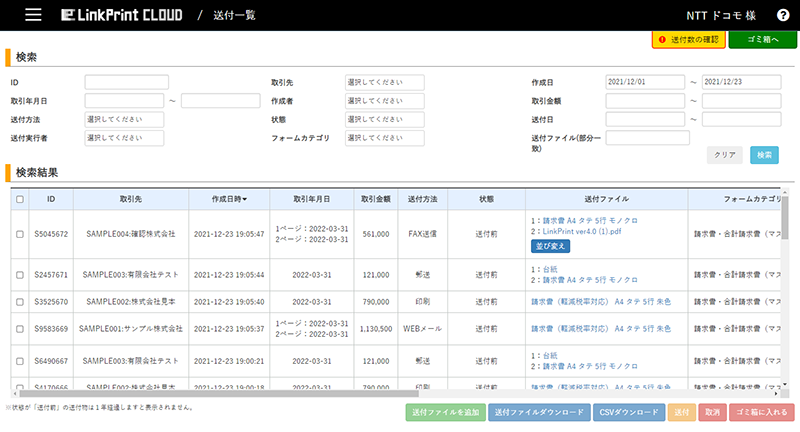Screen dimensions: 800x432
Task: Open the hamburger navigation menu
Action: point(33,15)
